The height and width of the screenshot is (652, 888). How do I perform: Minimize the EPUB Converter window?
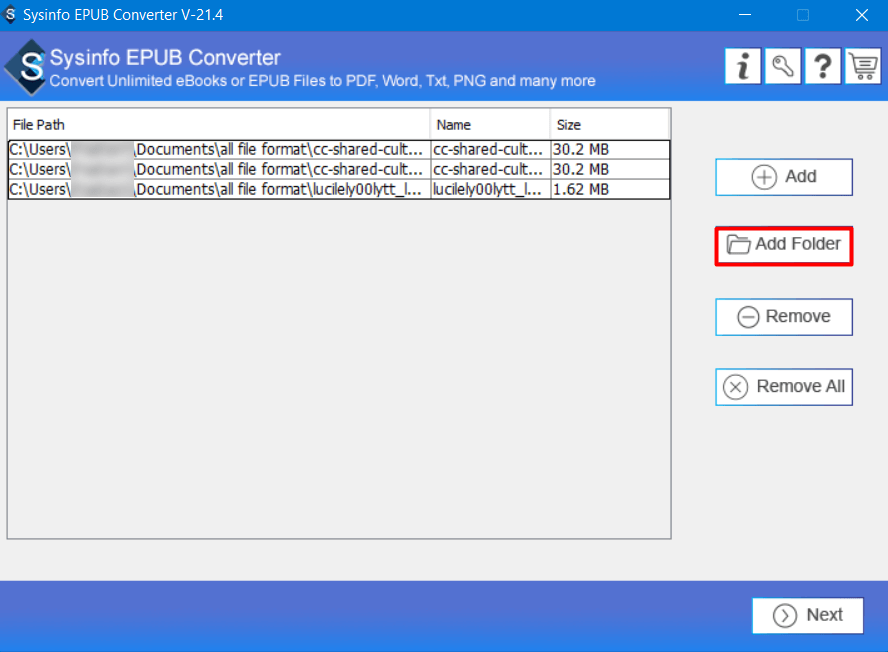click(x=745, y=15)
